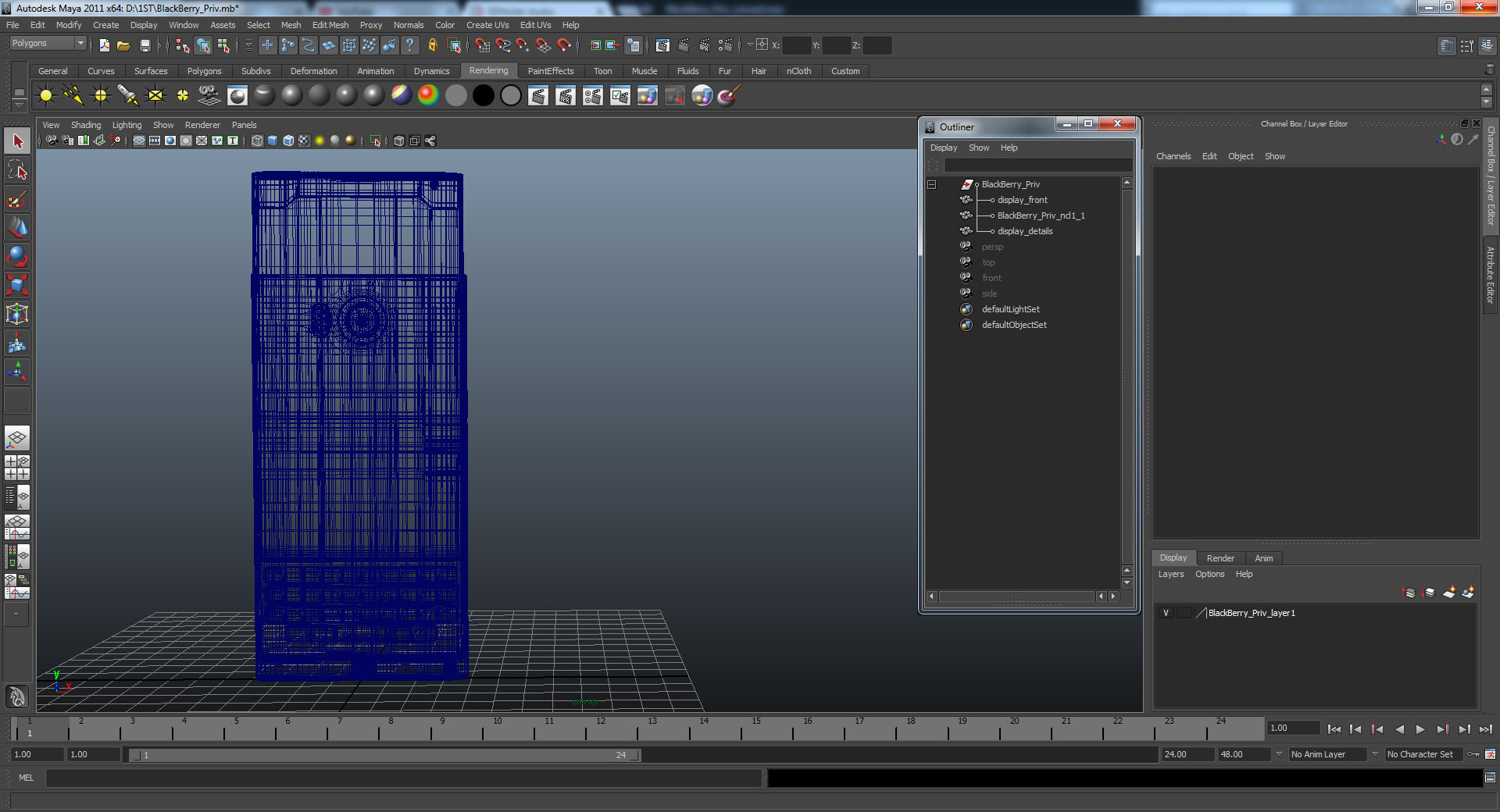The width and height of the screenshot is (1500, 812).
Task: Select the arrow Select tool in the toolbox
Action: pos(17,141)
